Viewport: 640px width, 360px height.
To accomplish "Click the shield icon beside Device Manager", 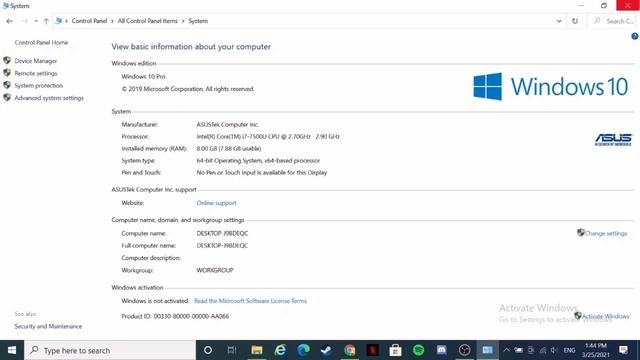I will click(x=7, y=60).
